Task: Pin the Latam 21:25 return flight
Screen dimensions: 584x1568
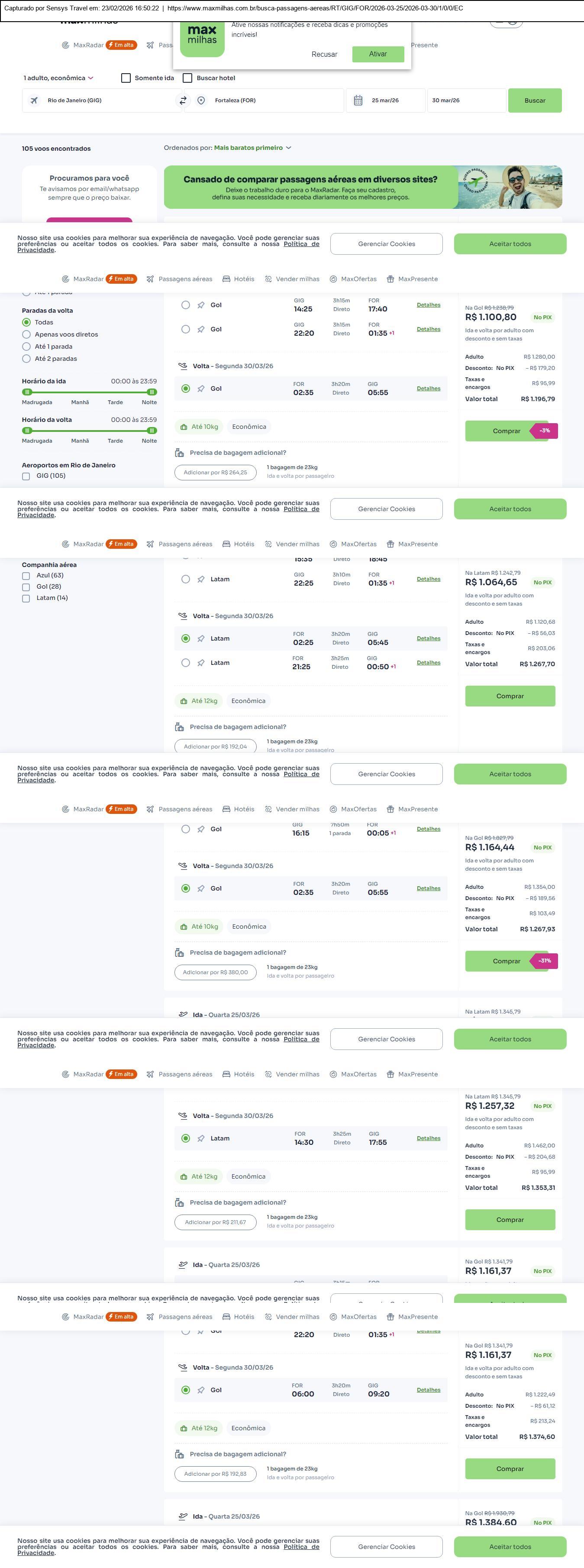Action: pyautogui.click(x=201, y=663)
